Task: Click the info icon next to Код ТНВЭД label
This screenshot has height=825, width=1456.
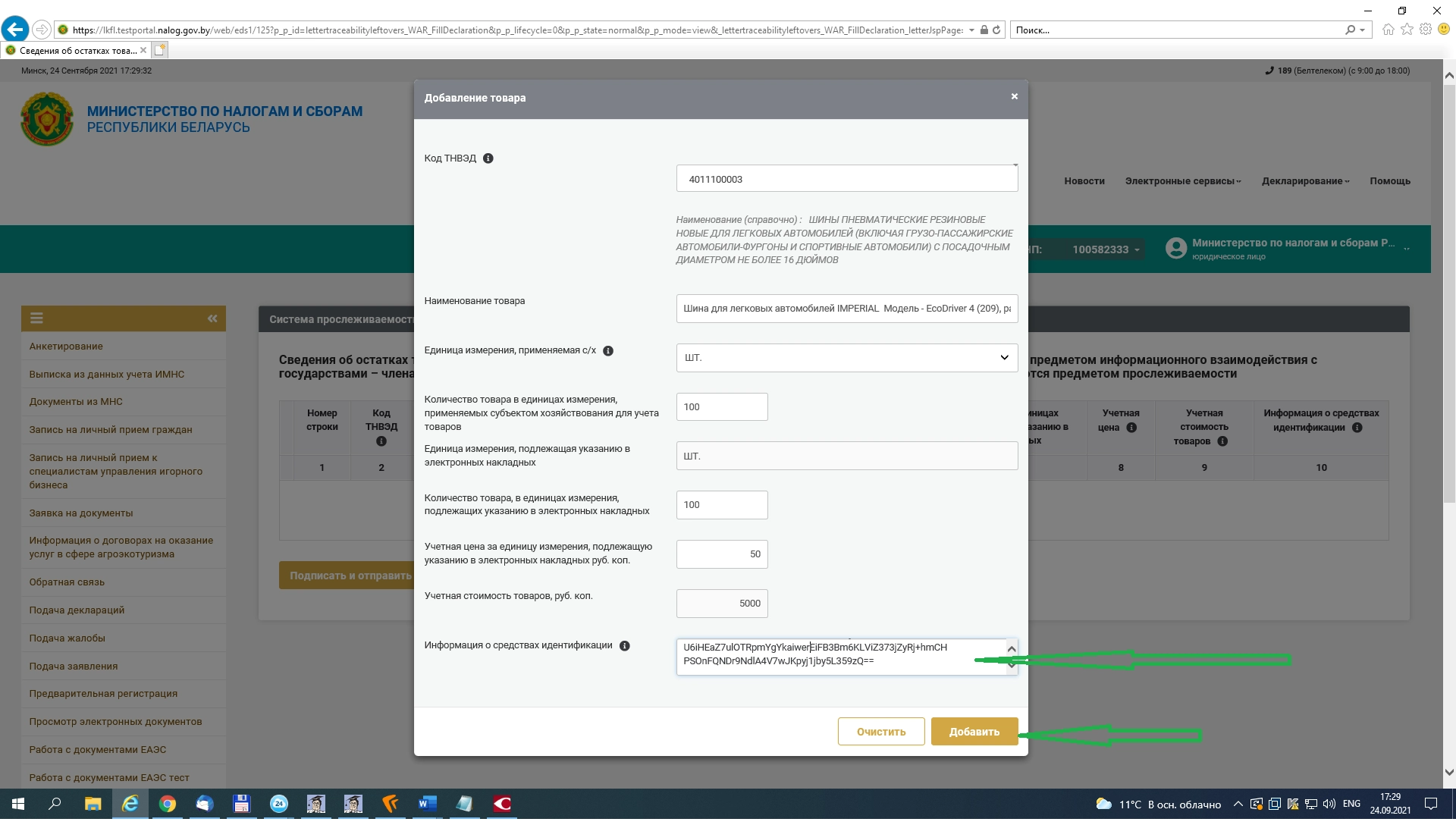Action: (x=488, y=158)
